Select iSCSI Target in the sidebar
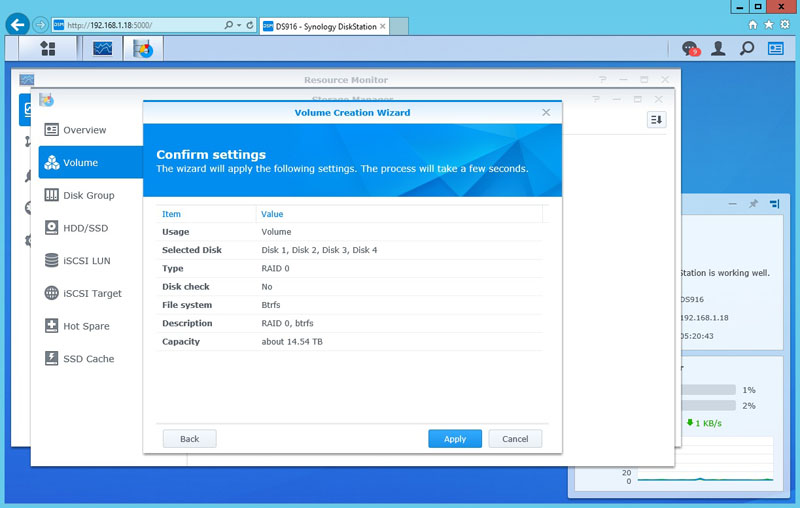800x508 pixels. [x=92, y=293]
